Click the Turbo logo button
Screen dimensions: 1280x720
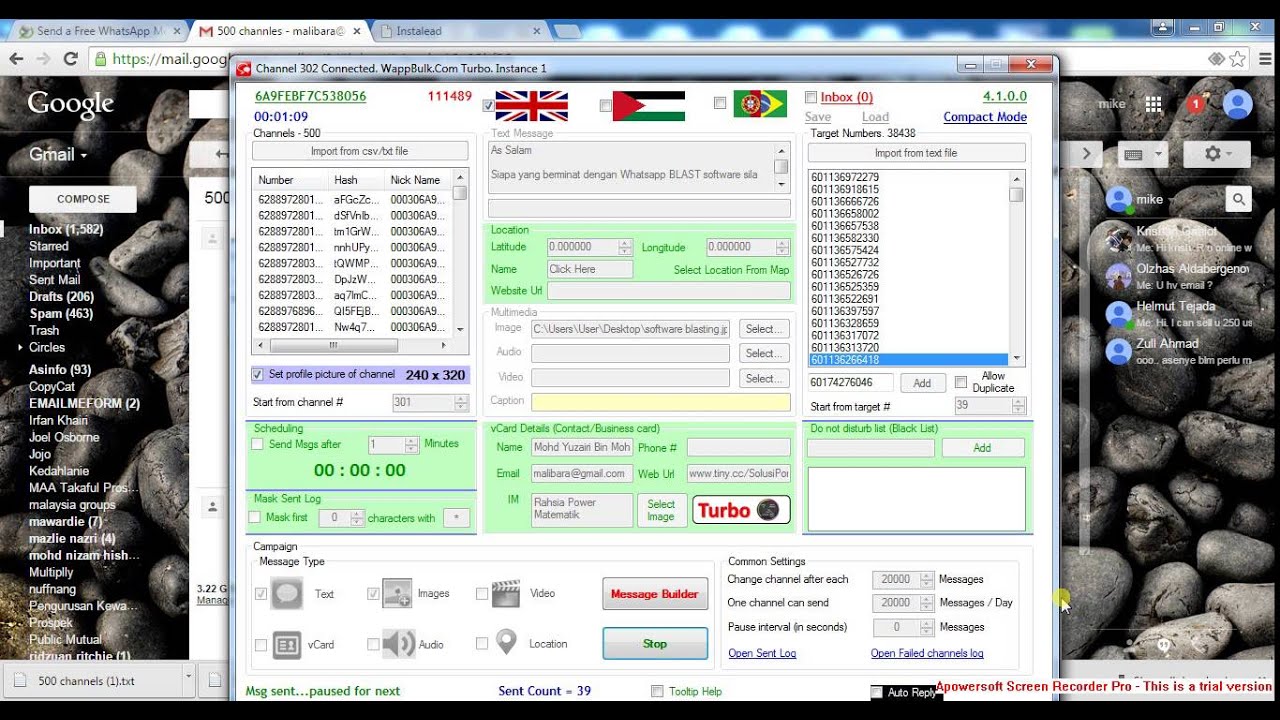coord(741,510)
